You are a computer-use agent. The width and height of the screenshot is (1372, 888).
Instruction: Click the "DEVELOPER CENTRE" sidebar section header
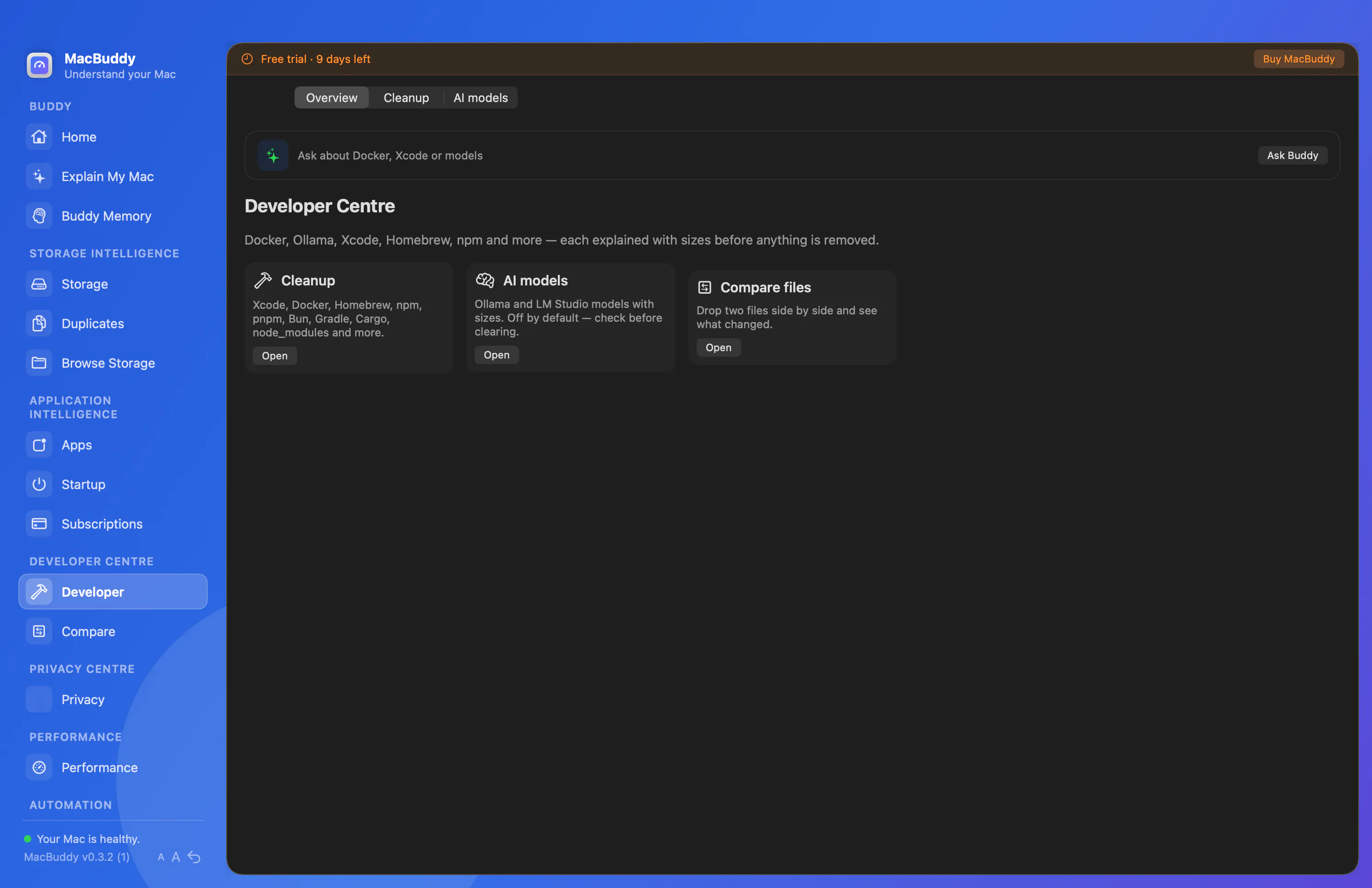point(91,562)
